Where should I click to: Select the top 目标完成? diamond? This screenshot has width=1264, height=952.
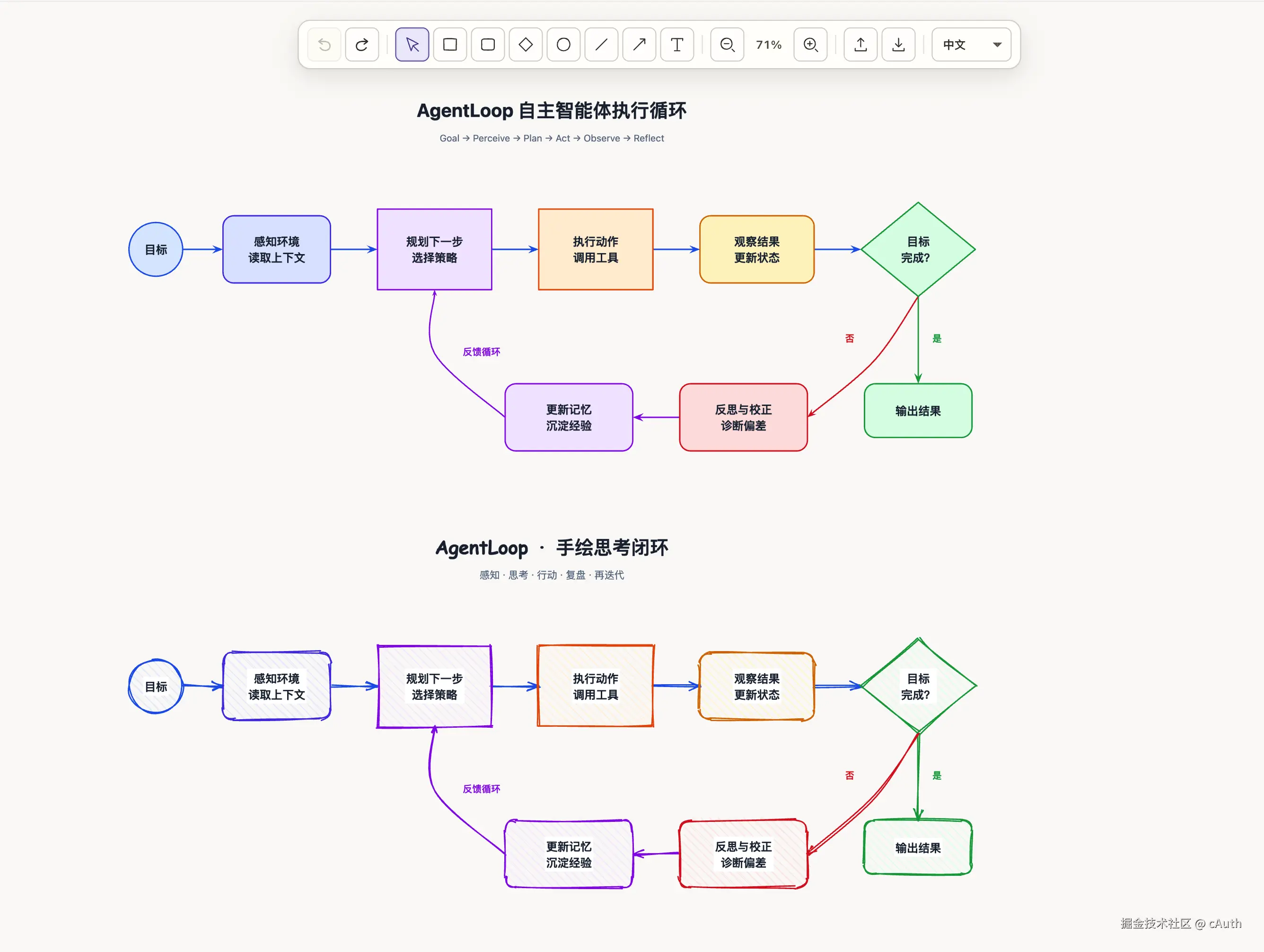[918, 250]
